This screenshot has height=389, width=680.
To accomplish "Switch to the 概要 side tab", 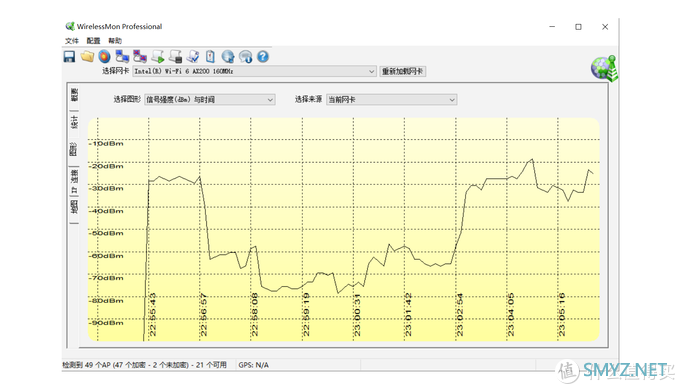I will pyautogui.click(x=74, y=95).
